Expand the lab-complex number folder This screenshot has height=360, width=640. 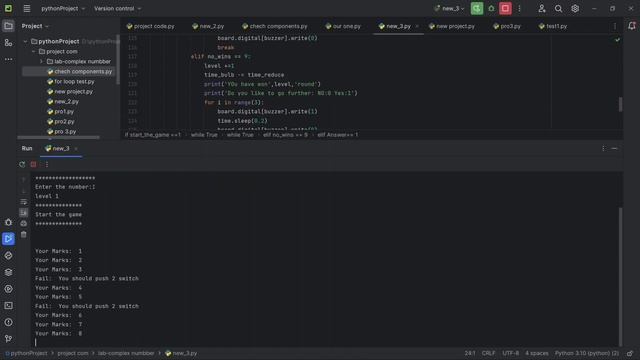click(41, 62)
